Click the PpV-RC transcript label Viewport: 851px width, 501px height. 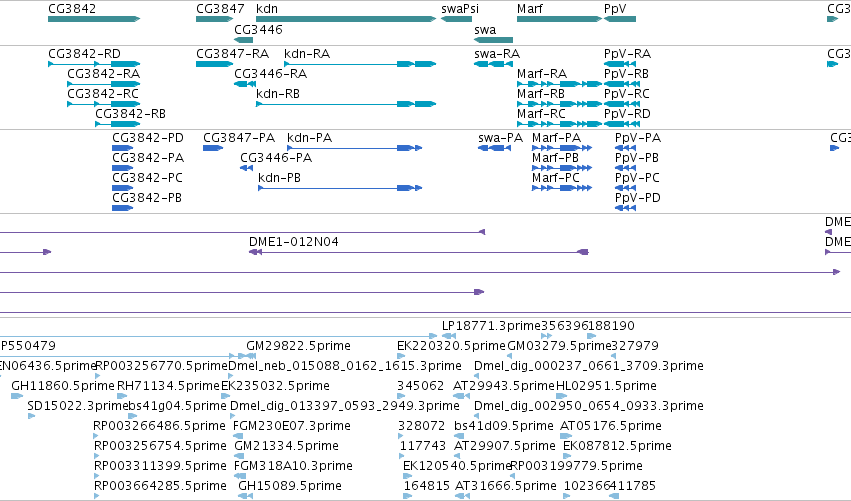click(627, 93)
